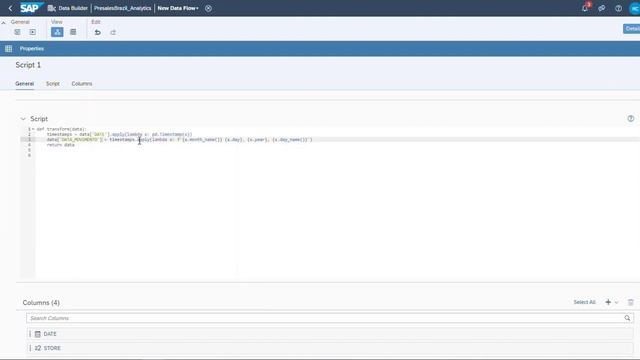Click the Run icon under General
The image size is (640, 360).
point(33,32)
